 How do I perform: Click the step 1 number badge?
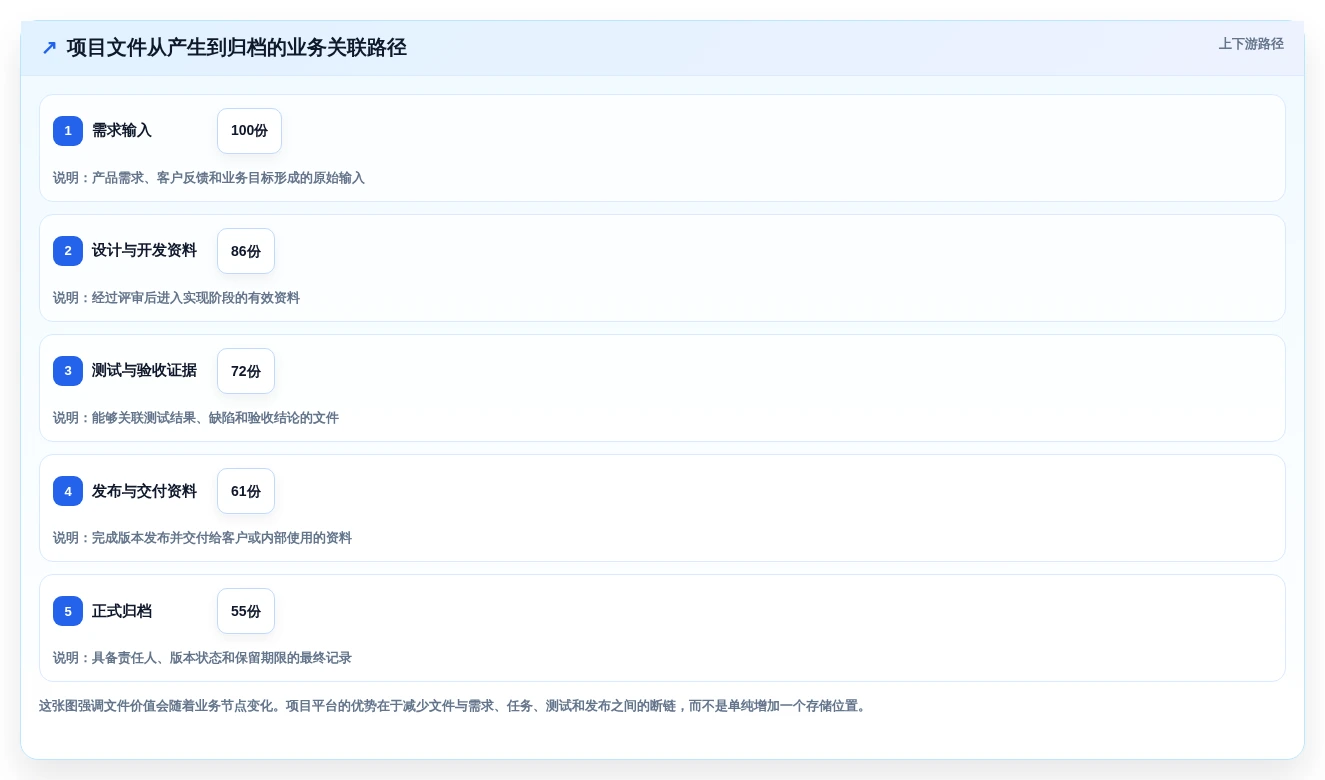(x=68, y=131)
